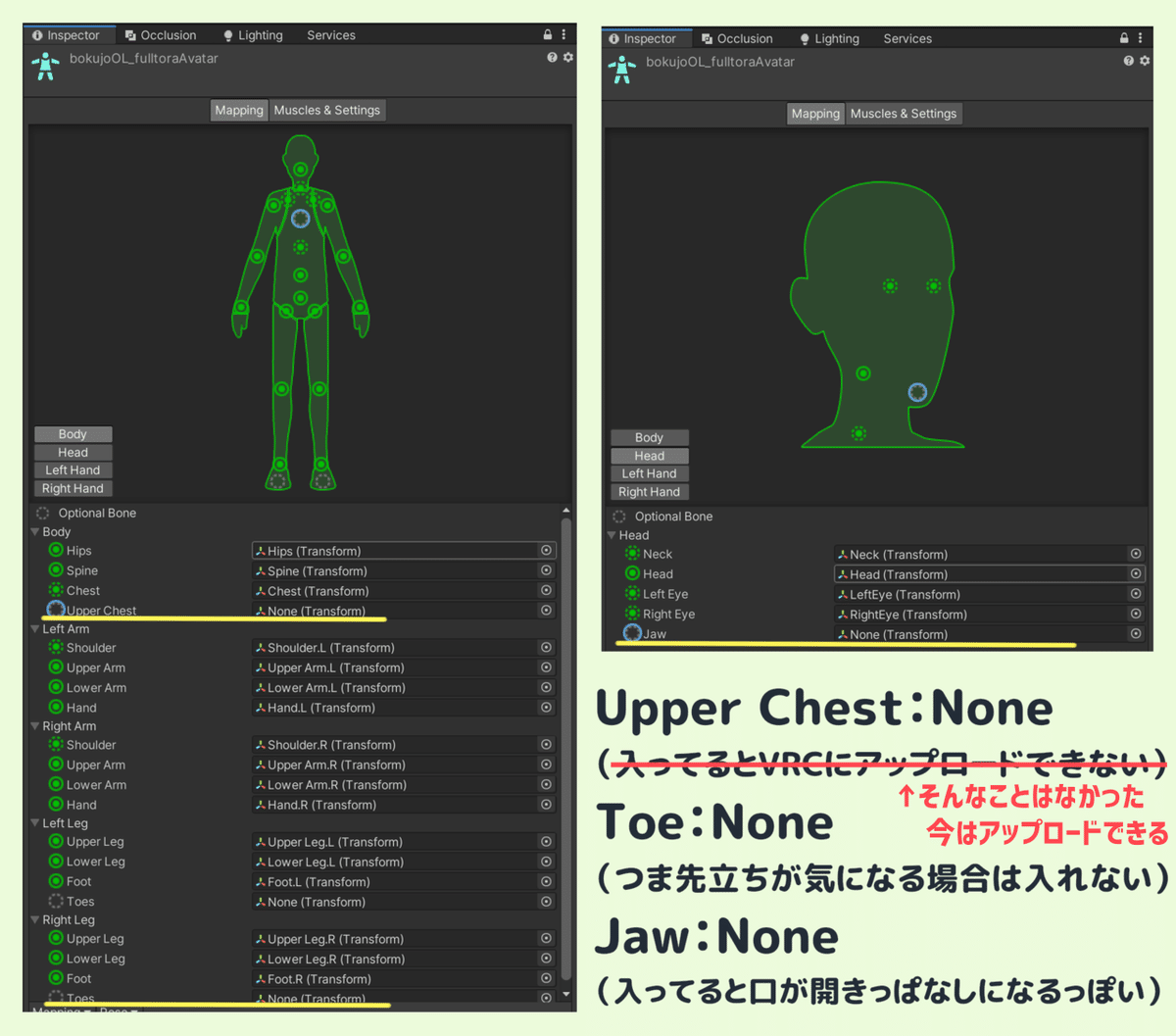The image size is (1176, 1036).
Task: Collapse the Body foldout
Action: click(x=35, y=531)
